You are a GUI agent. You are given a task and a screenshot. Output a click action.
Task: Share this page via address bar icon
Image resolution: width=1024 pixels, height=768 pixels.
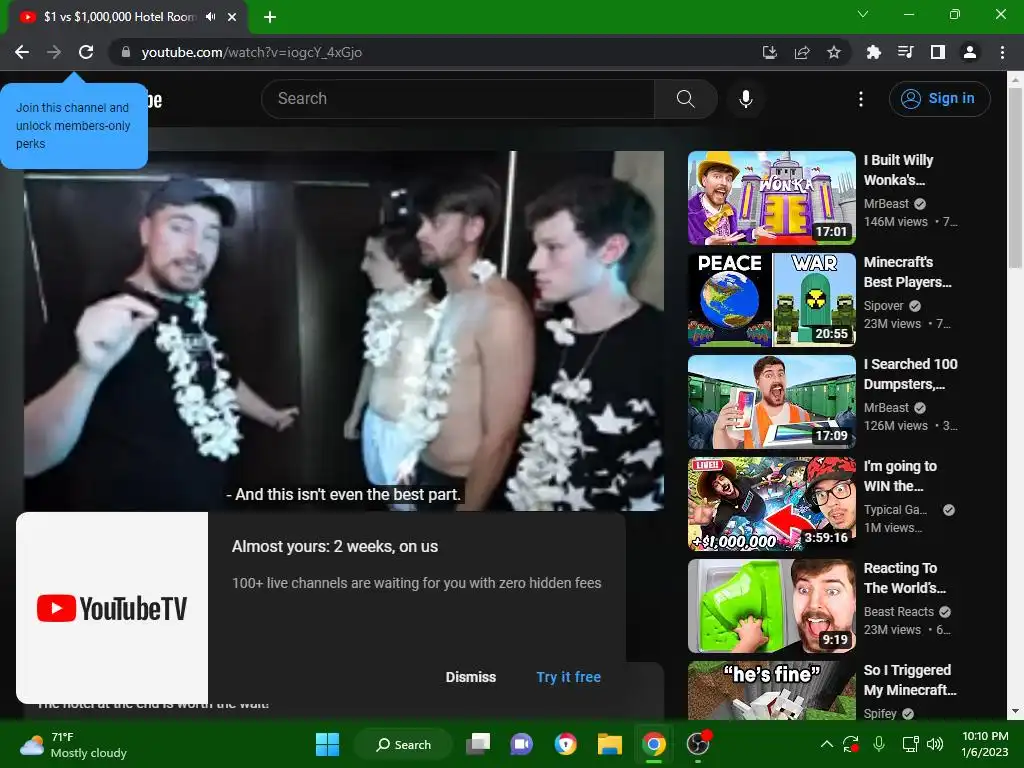coord(802,52)
